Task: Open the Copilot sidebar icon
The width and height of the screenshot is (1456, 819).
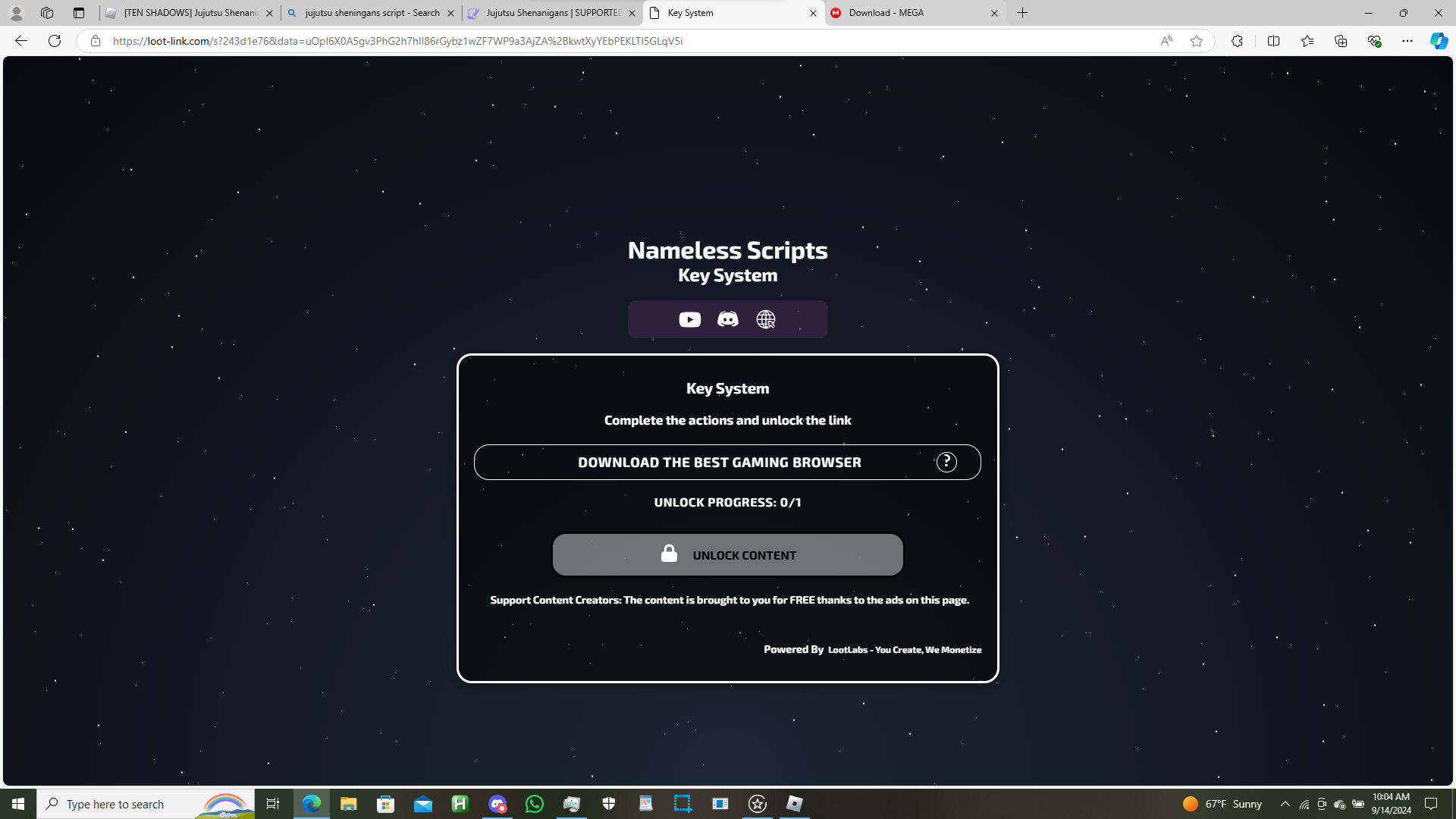Action: tap(1439, 41)
